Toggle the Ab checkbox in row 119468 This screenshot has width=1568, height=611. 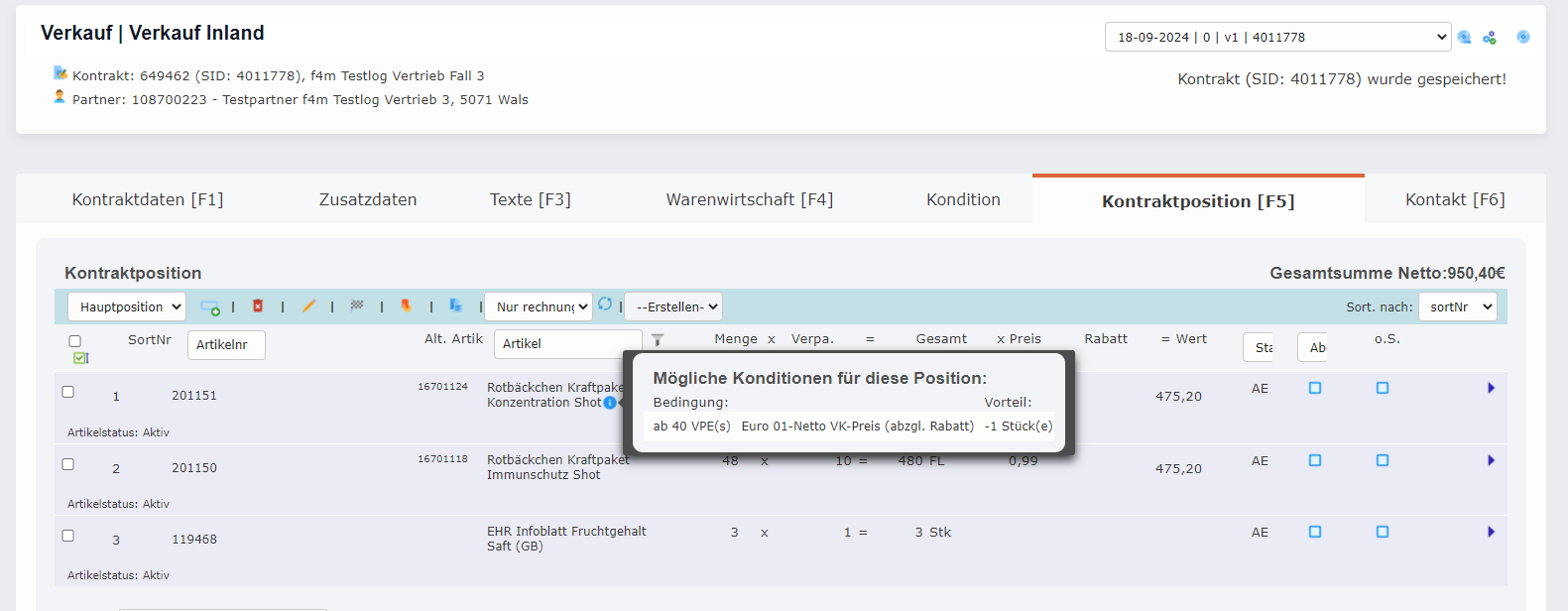click(x=1315, y=532)
